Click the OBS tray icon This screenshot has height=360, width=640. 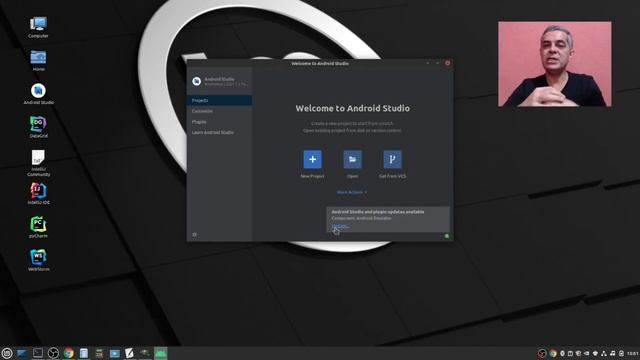(x=542, y=353)
